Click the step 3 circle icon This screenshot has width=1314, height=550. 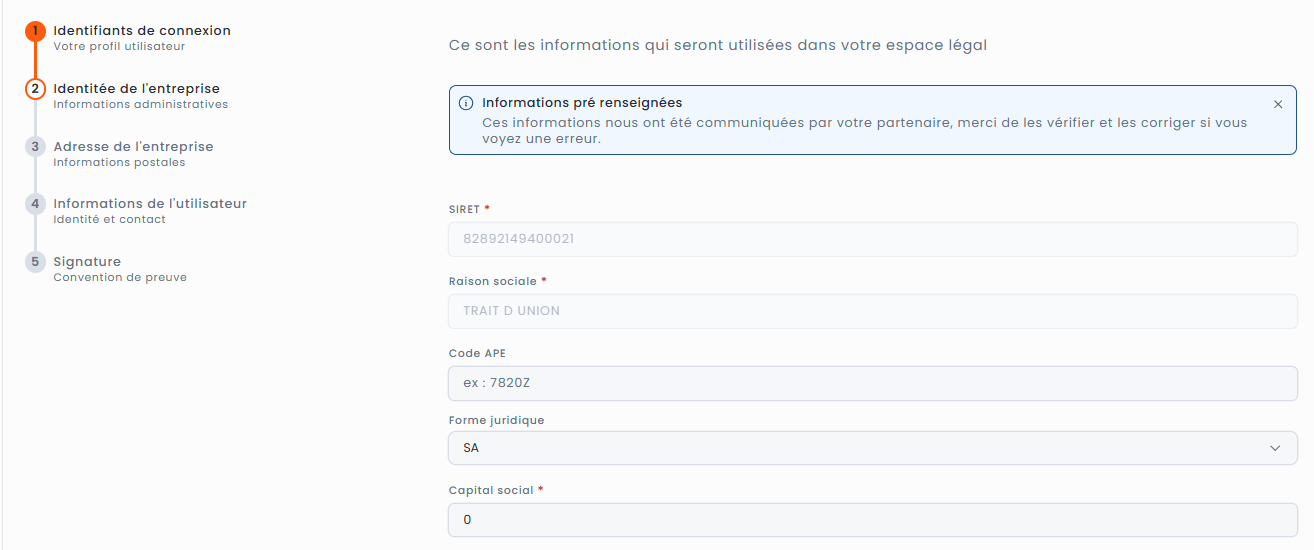(35, 147)
